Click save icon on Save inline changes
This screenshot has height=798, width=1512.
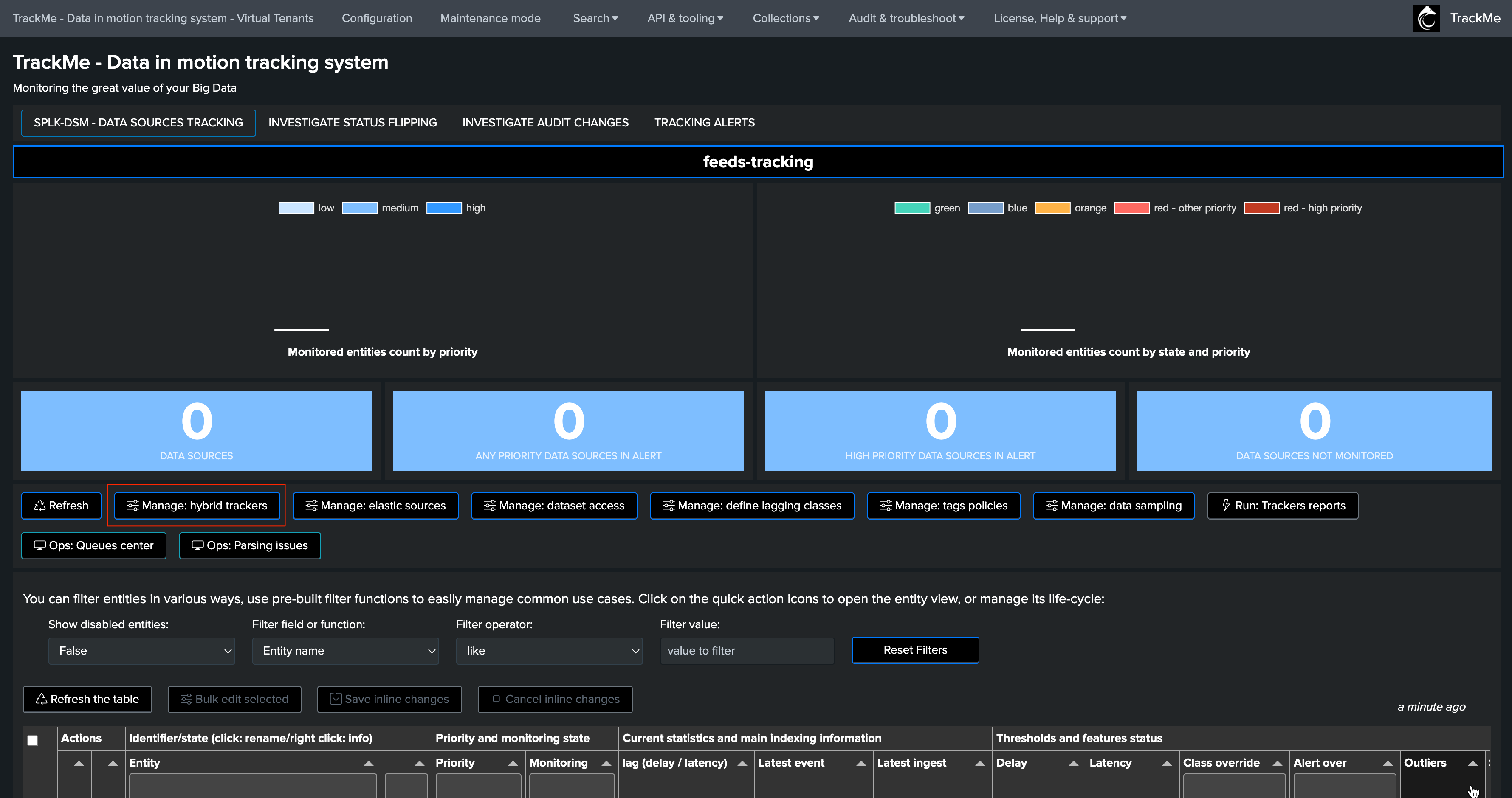tap(336, 698)
